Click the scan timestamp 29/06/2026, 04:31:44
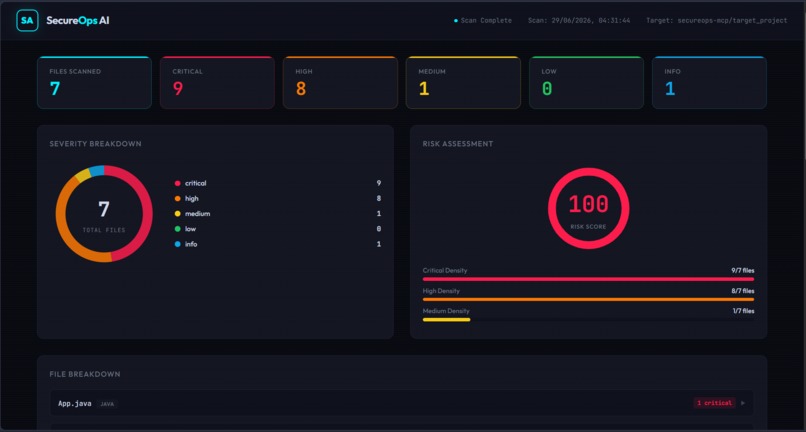This screenshot has height=432, width=806. pos(579,21)
